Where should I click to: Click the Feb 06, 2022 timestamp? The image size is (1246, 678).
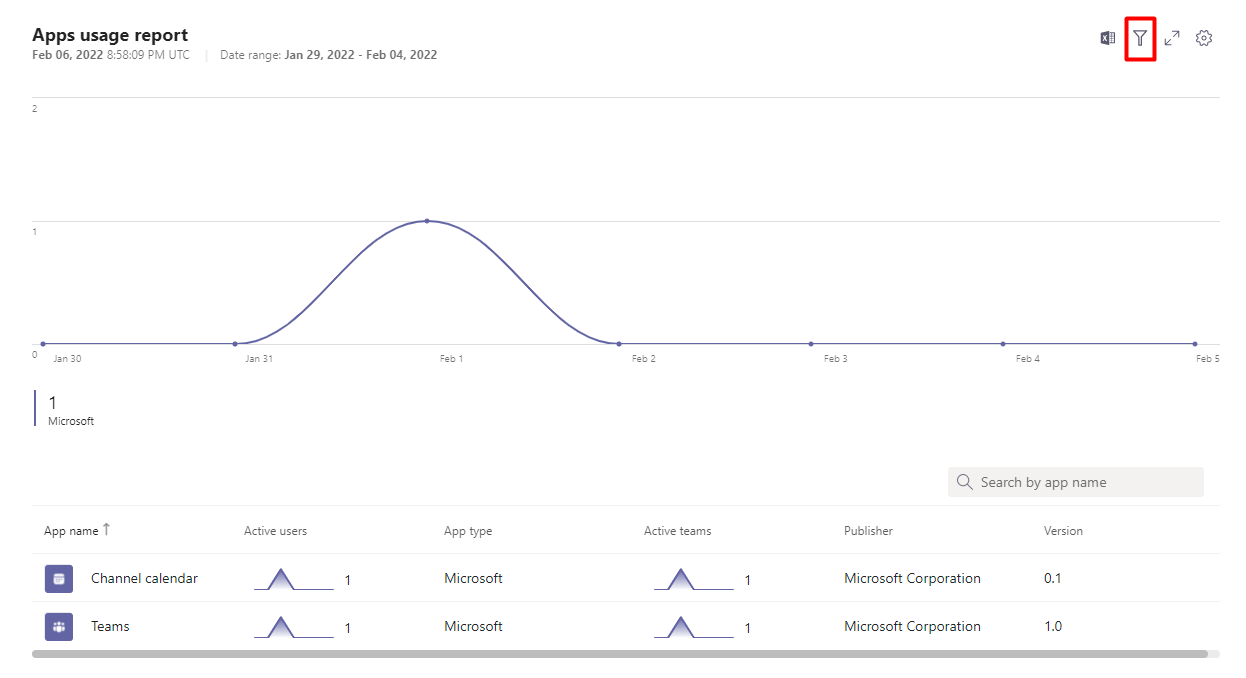point(111,55)
